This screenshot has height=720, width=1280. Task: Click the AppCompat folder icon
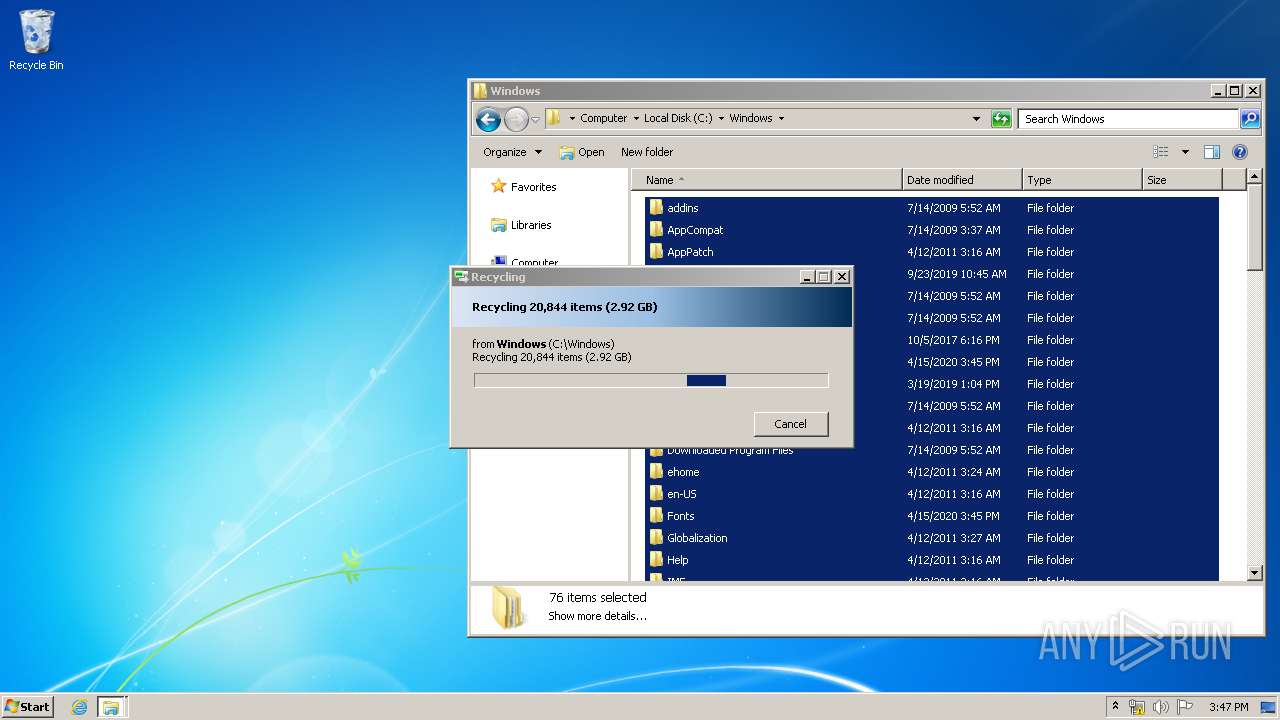656,229
